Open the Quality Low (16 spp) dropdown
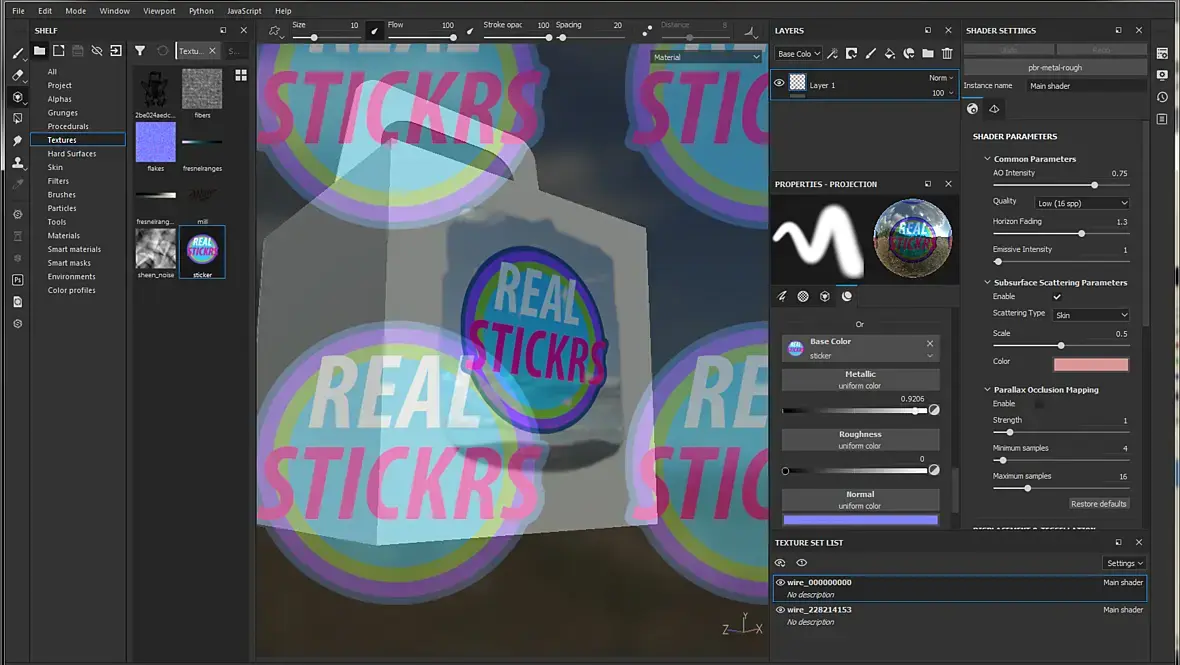Viewport: 1180px width, 665px height. (x=1082, y=203)
